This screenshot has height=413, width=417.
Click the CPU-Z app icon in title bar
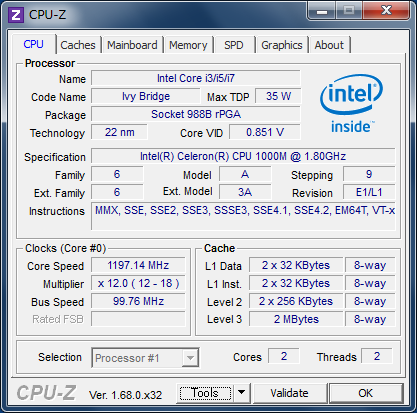(x=16, y=15)
